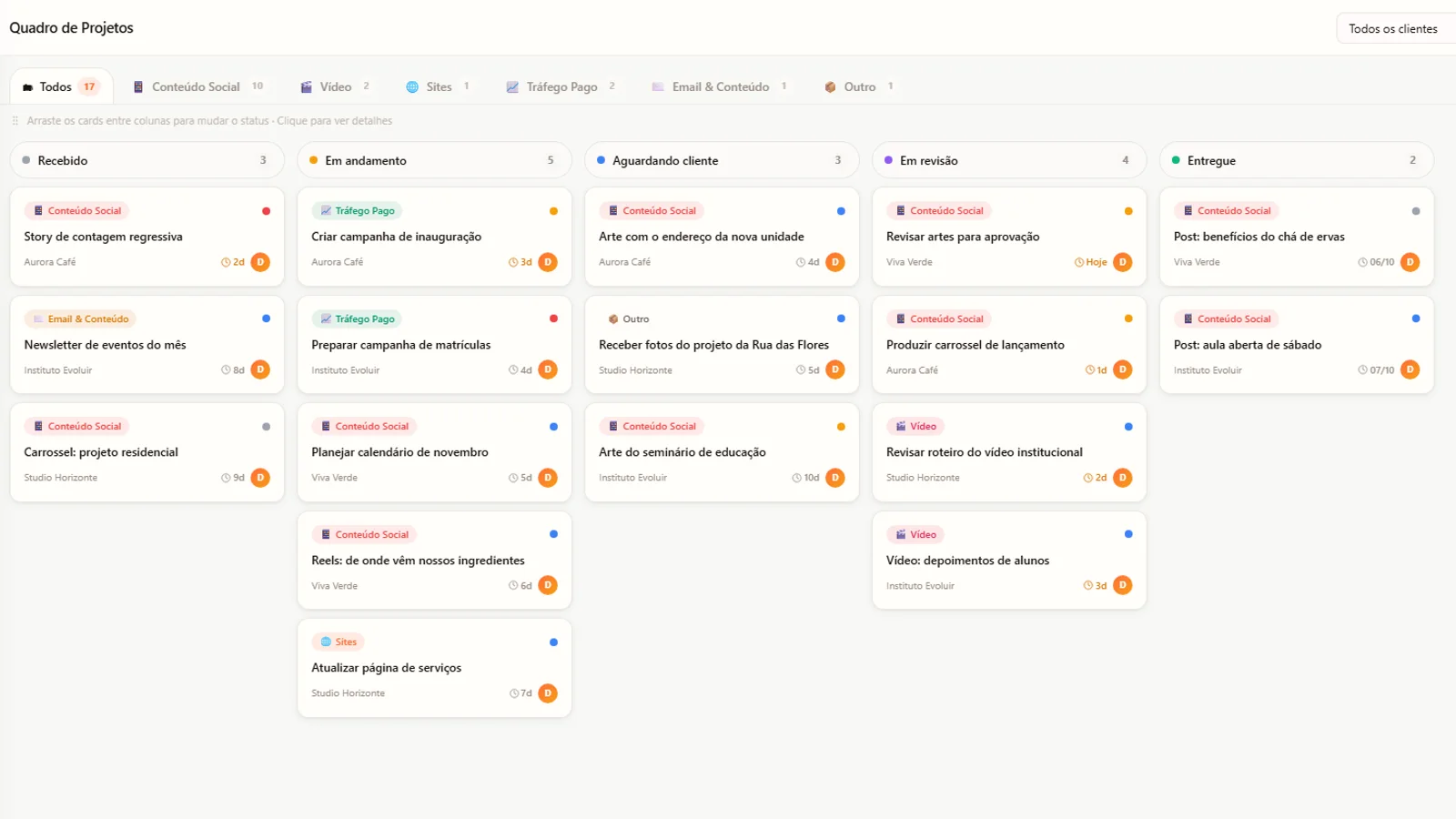Click the Email & Conteúdo tag on Newsletter card
Viewport: 1456px width, 819px height.
tap(80, 318)
